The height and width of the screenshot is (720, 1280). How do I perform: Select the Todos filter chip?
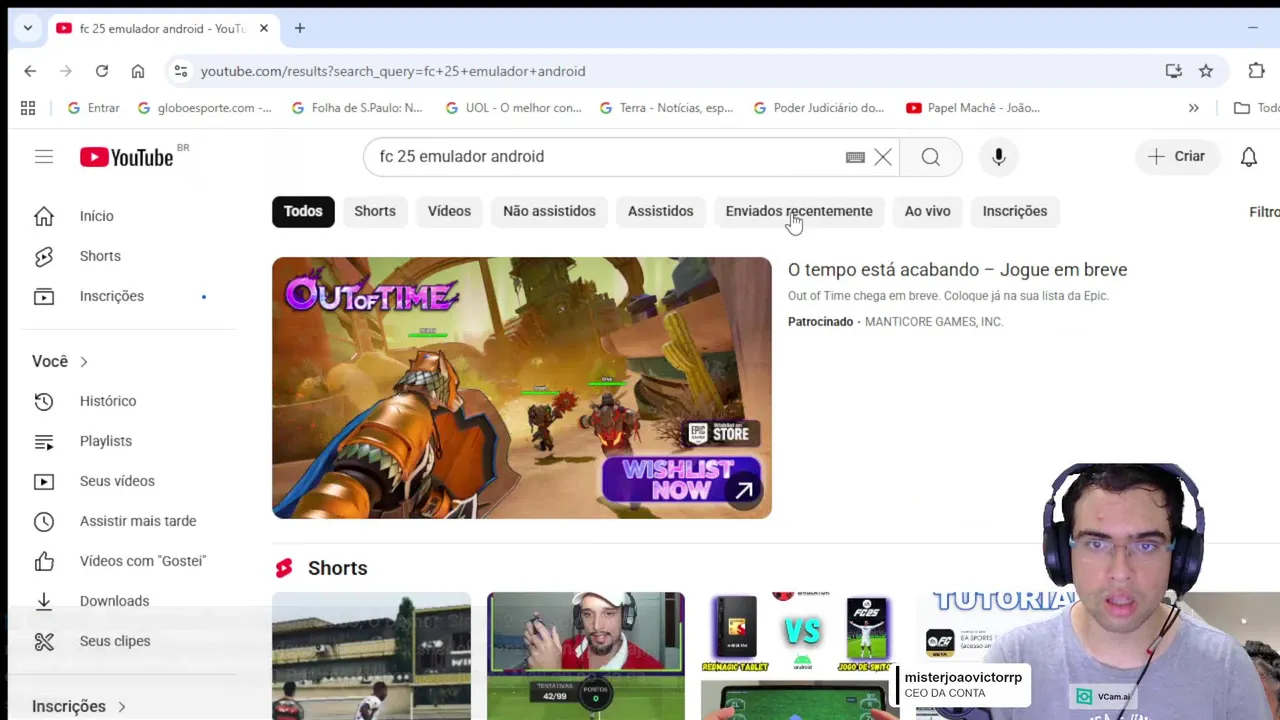tap(303, 211)
